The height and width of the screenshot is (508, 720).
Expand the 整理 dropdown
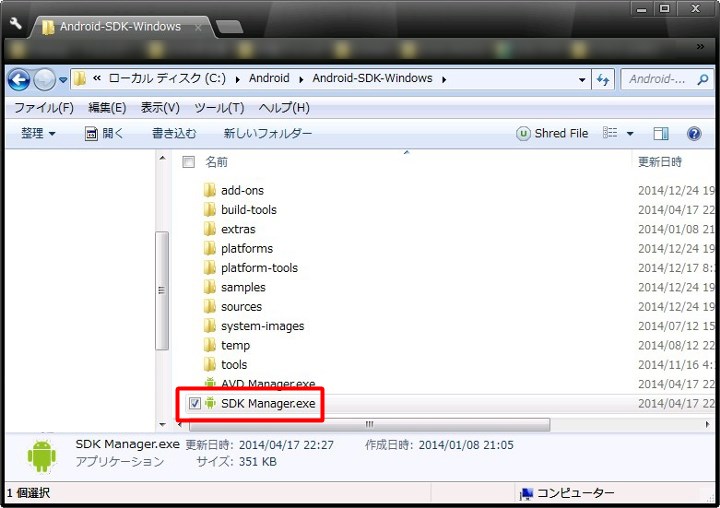[x=38, y=134]
